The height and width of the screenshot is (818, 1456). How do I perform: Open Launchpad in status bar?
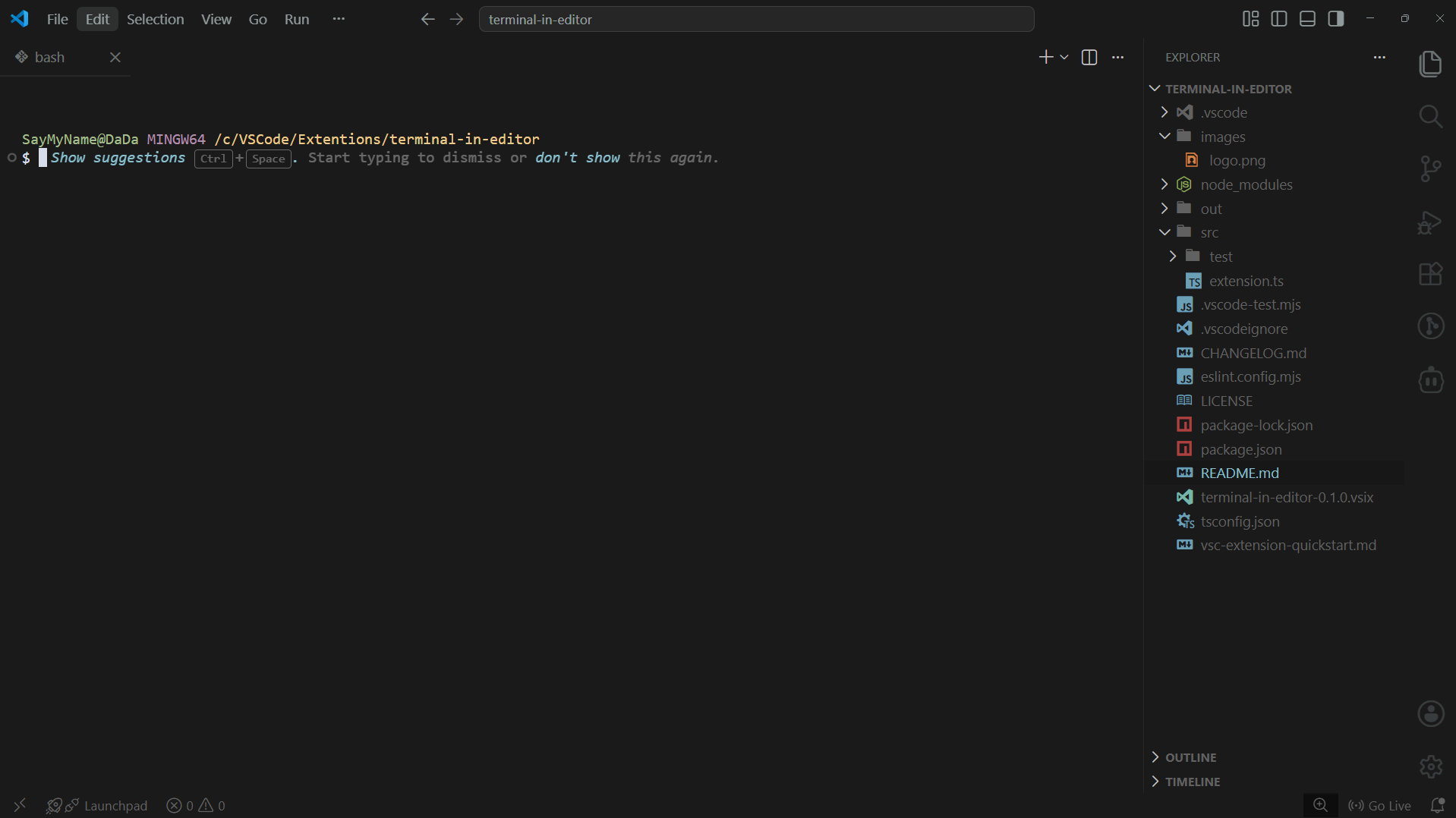coord(96,805)
